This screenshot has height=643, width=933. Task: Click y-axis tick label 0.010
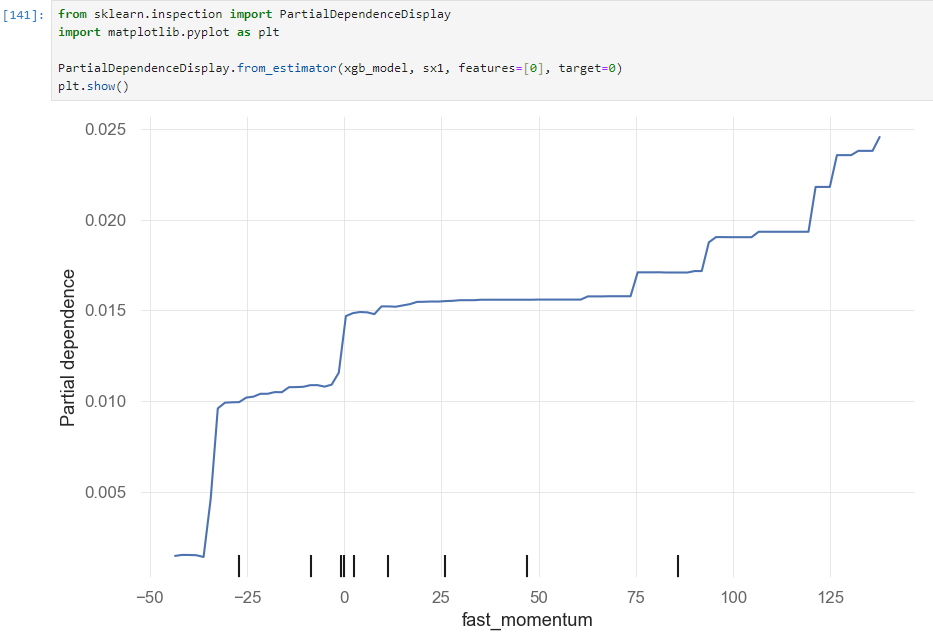pos(105,402)
